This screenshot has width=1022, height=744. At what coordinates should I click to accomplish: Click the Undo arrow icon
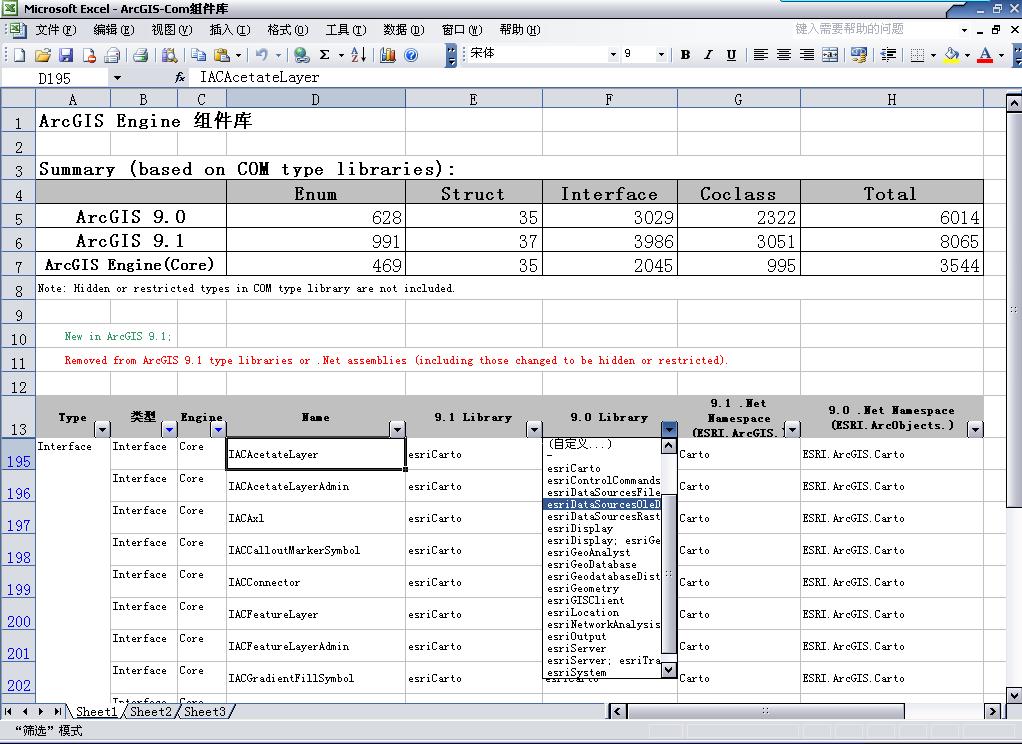pyautogui.click(x=262, y=55)
